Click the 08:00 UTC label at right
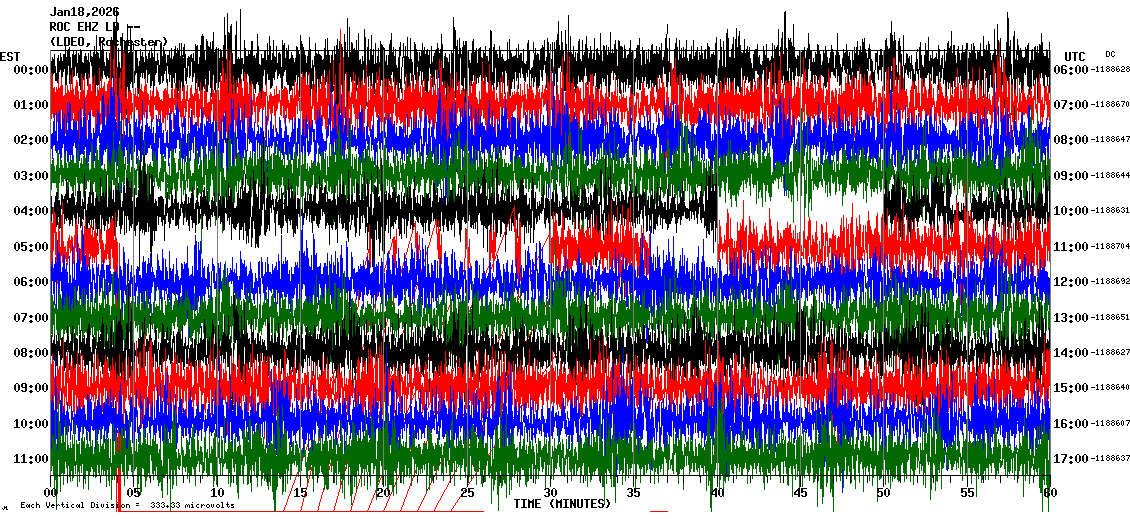Viewport: 1130px width, 519px height. coord(1071,140)
